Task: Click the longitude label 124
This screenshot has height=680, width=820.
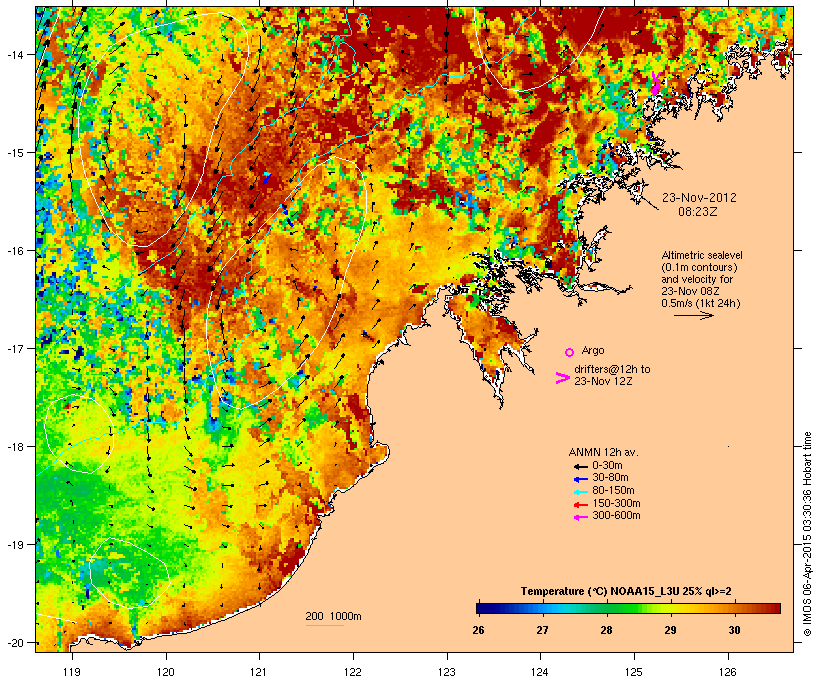Action: 540,672
